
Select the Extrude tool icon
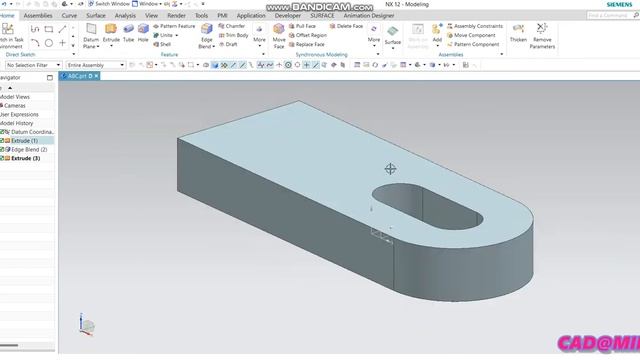tap(111, 29)
